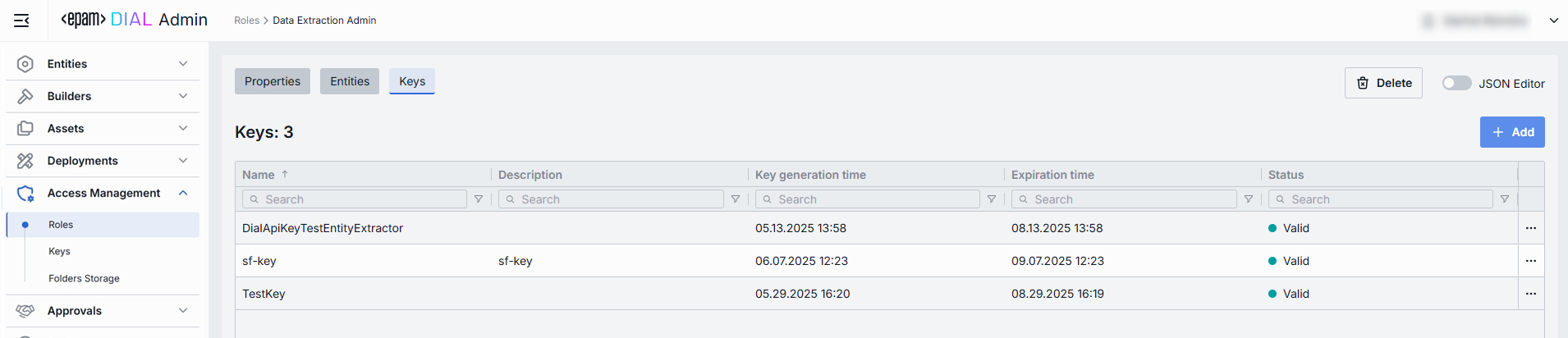Click the Approvals handshake icon
1568x338 pixels.
click(x=25, y=311)
